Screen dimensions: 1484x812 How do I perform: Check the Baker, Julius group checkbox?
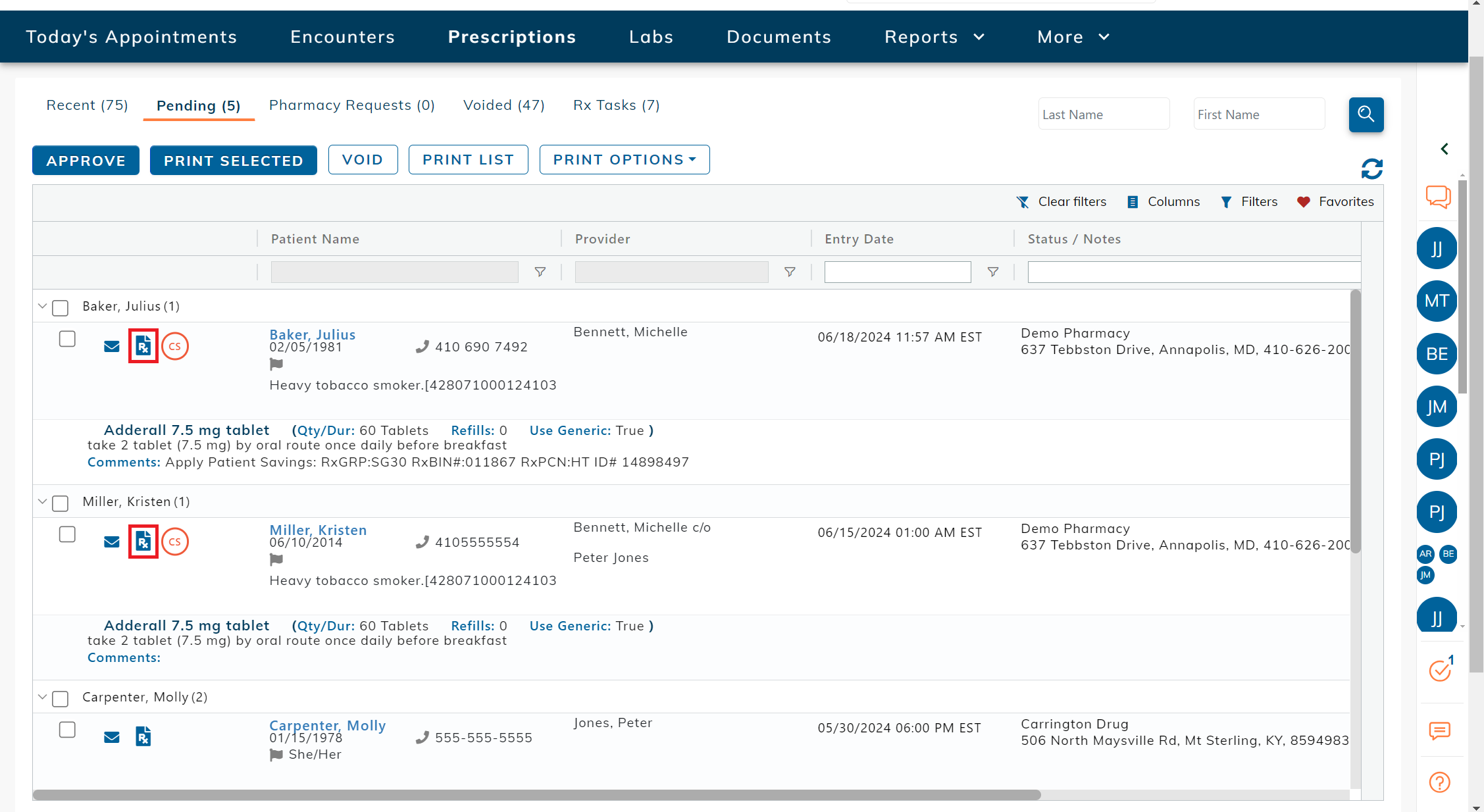coord(60,307)
